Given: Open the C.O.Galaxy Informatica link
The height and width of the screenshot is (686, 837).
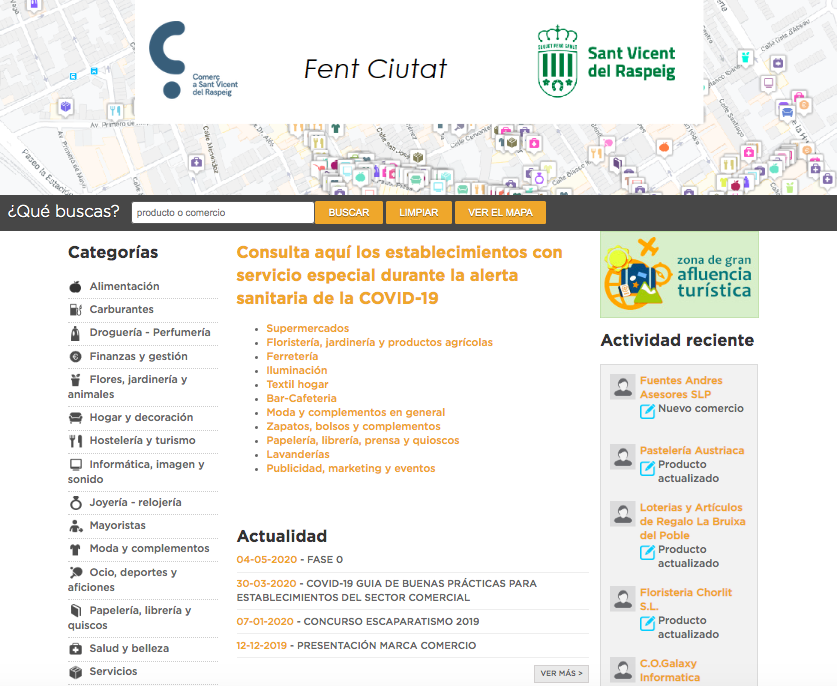Looking at the screenshot, I should point(670,671).
